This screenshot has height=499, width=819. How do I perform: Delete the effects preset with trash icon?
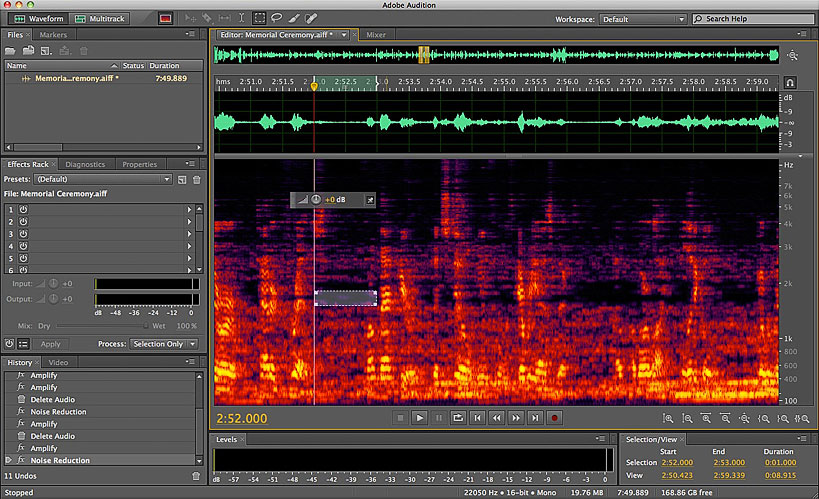coord(196,180)
